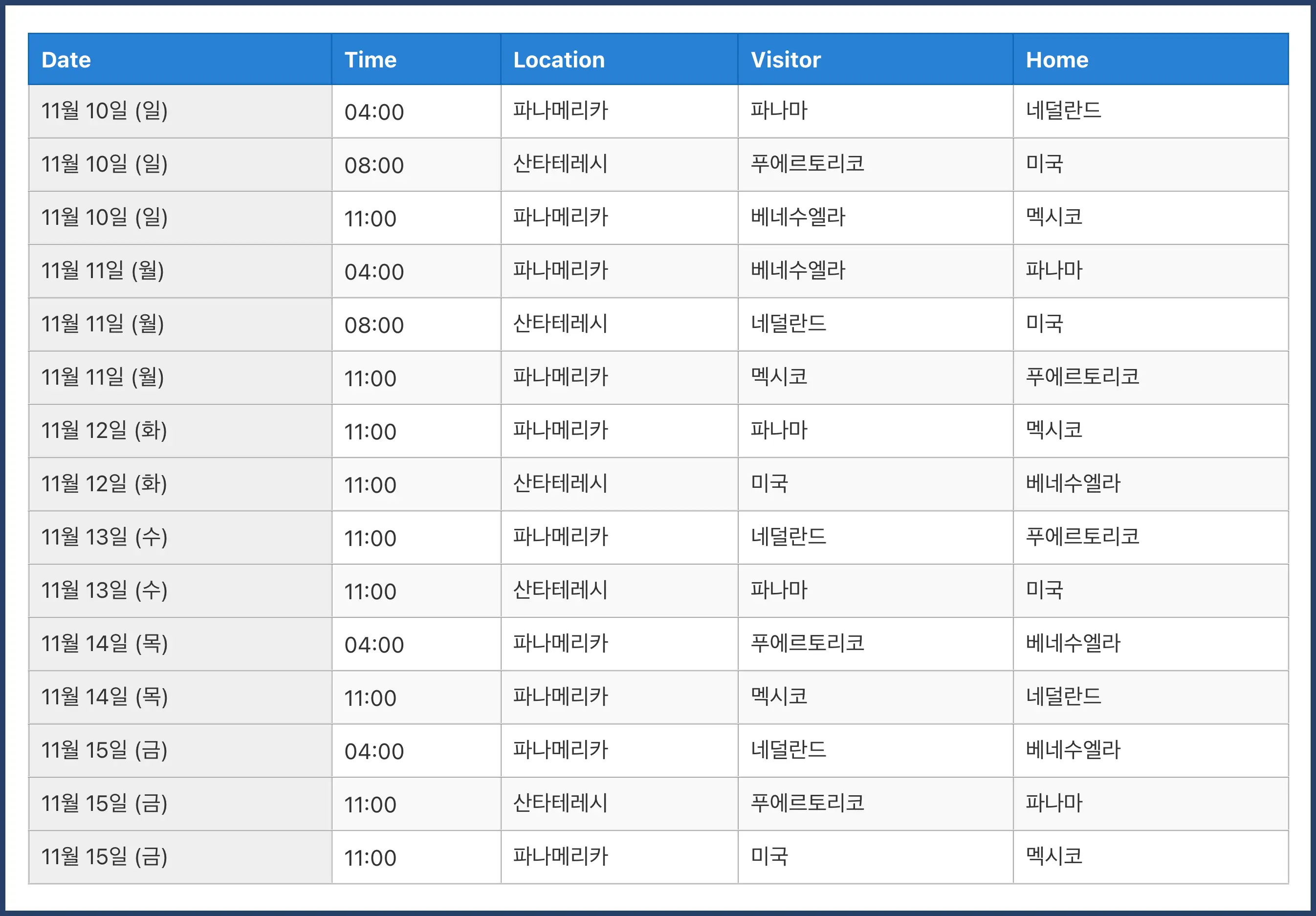Screen dimensions: 1316x916
Task: Click 산타테레시 location in second row
Action: click(560, 164)
